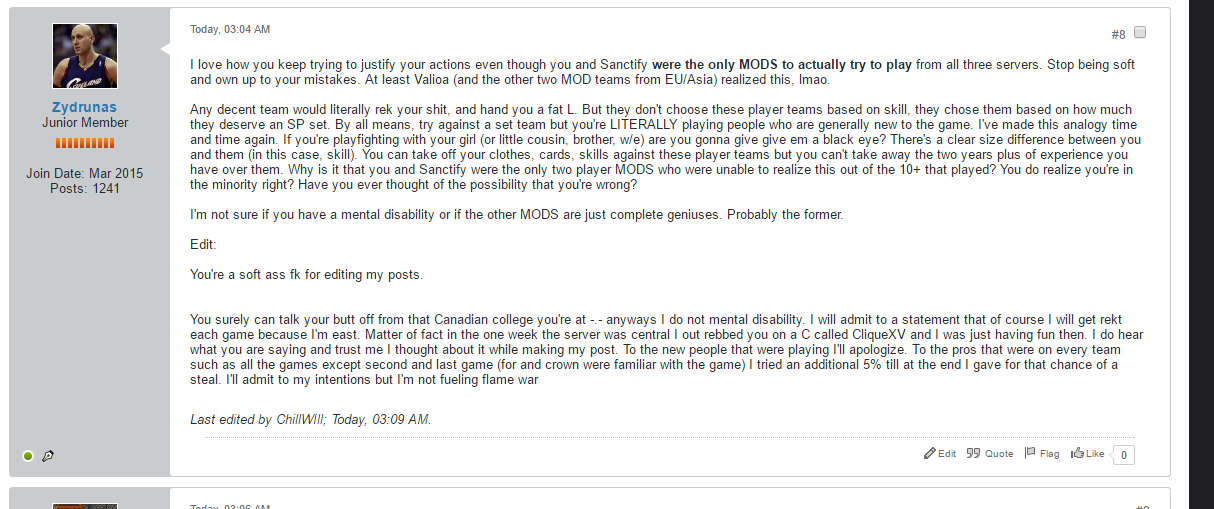
Task: Click the pen icon beside the status dot
Action: pyautogui.click(x=48, y=456)
